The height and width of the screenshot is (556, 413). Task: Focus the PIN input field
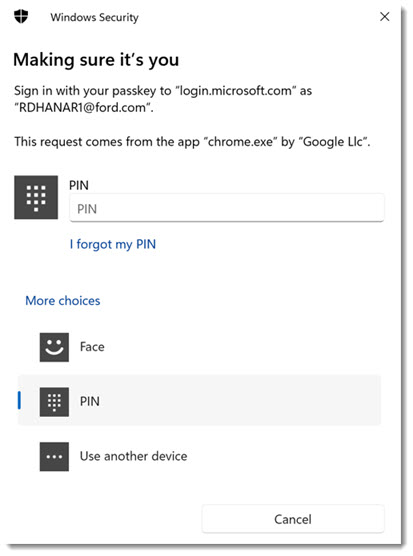coord(227,208)
